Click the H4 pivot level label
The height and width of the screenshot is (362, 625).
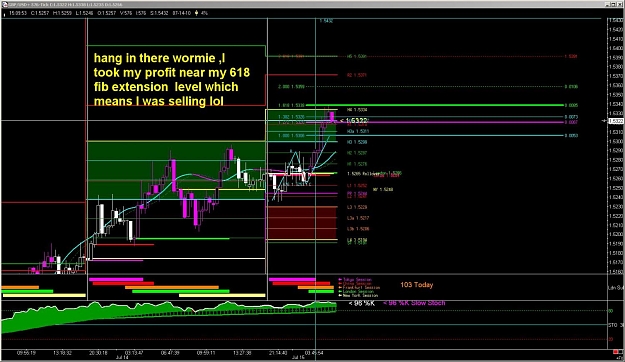(x=357, y=110)
